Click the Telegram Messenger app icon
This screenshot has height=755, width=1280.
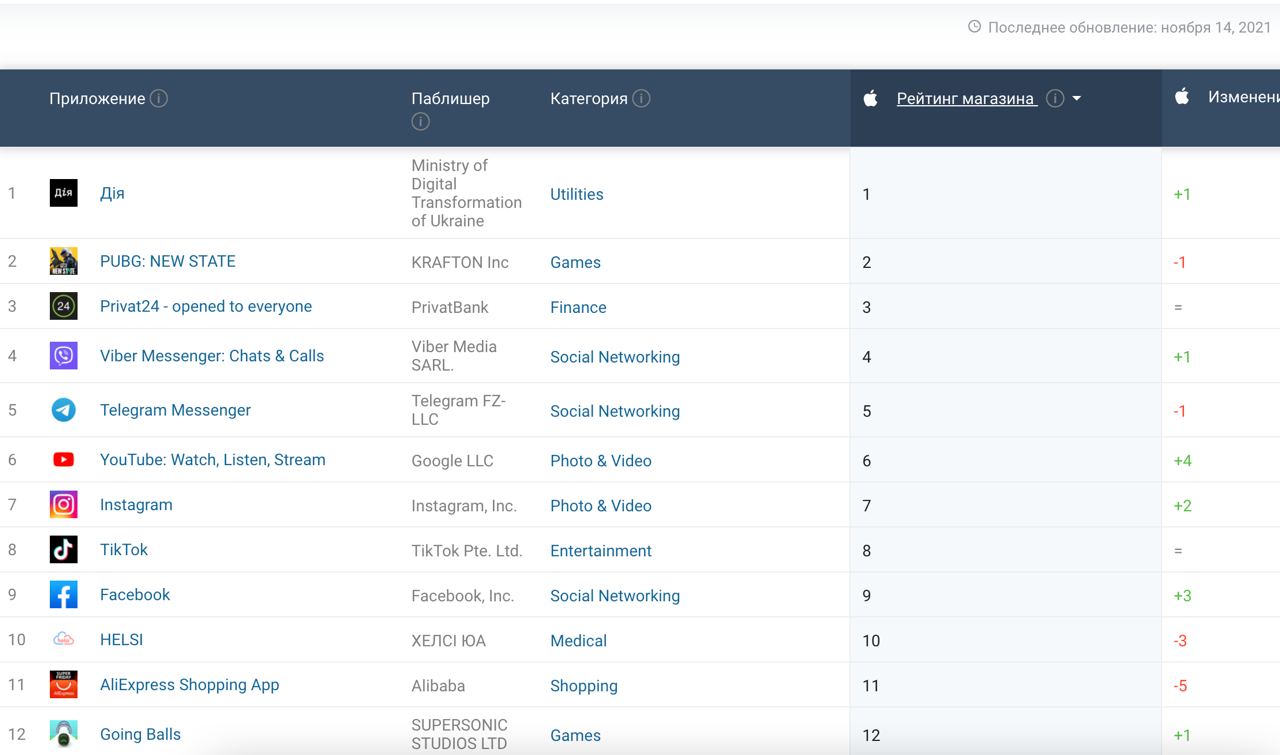pyautogui.click(x=63, y=410)
